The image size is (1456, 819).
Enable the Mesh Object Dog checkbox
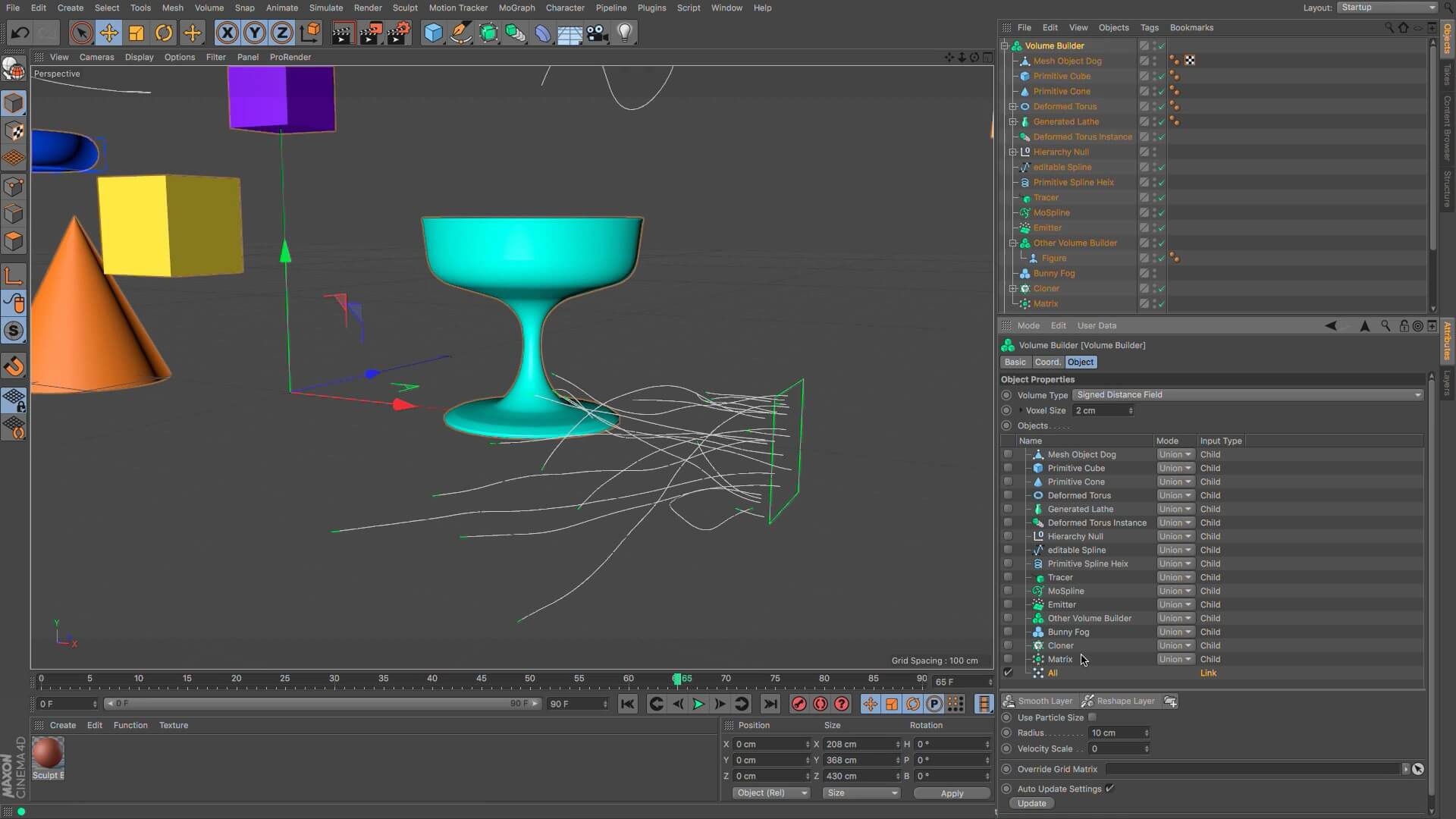pyautogui.click(x=1008, y=454)
